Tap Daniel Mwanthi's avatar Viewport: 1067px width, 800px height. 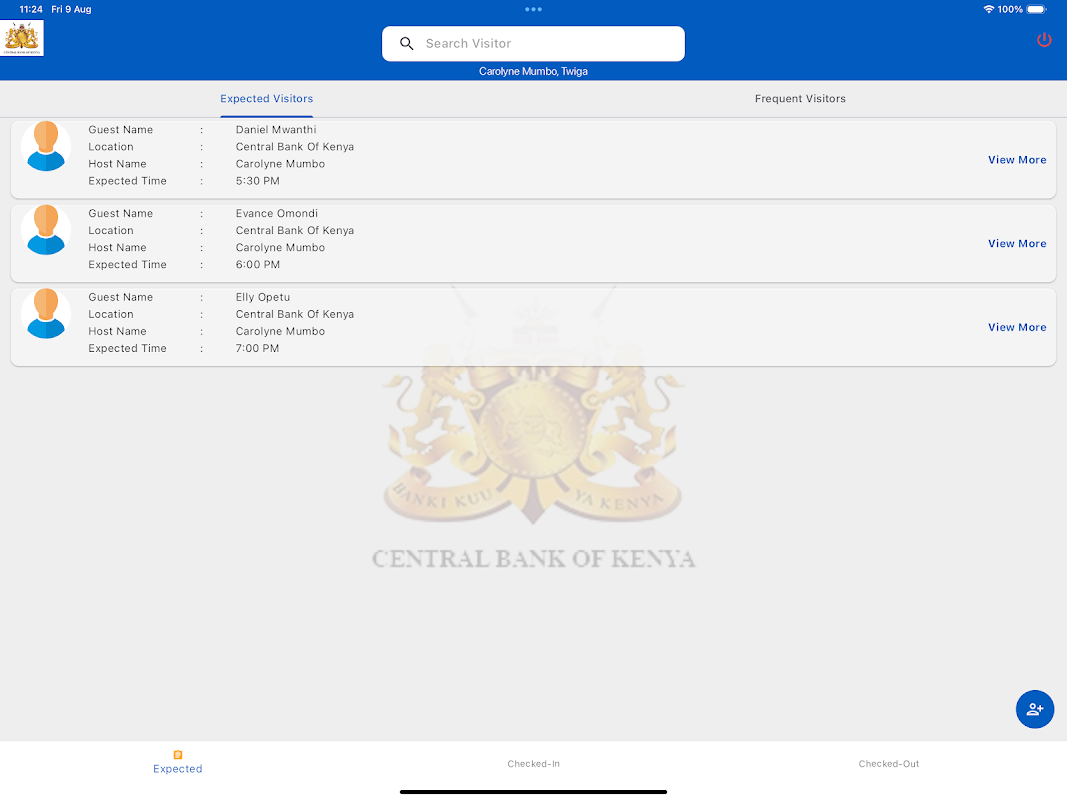(x=46, y=146)
